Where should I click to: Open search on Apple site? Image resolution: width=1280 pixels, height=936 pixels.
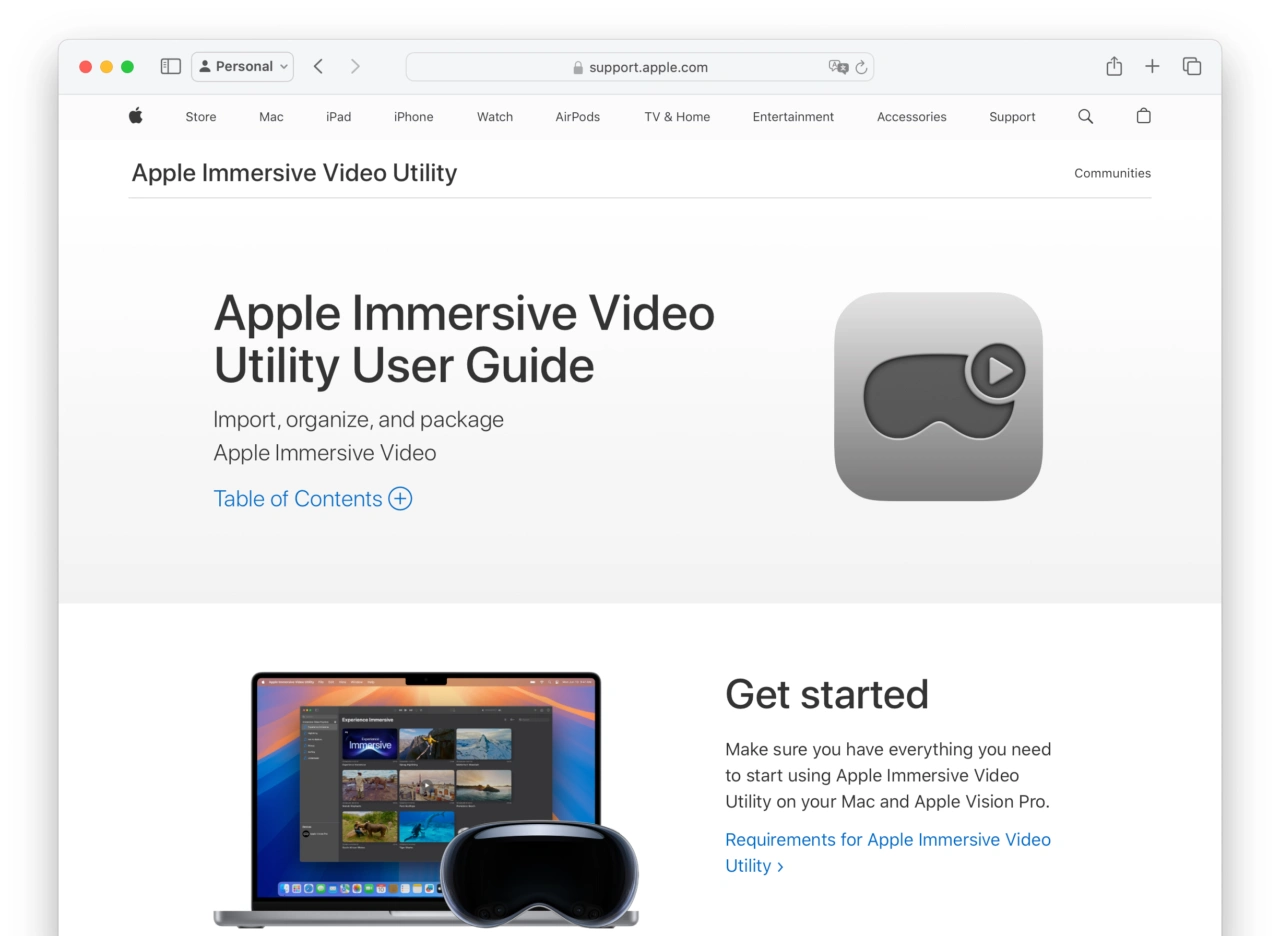point(1085,116)
